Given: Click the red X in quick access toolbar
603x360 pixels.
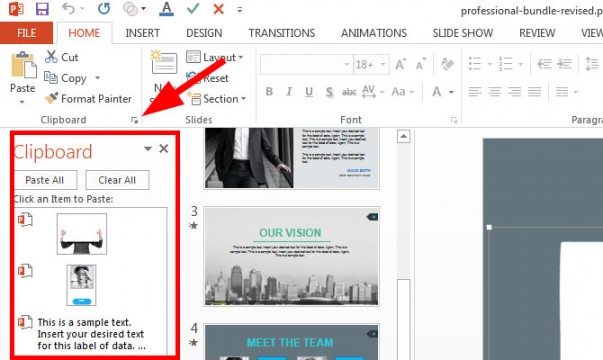Looking at the screenshot, I should point(218,8).
